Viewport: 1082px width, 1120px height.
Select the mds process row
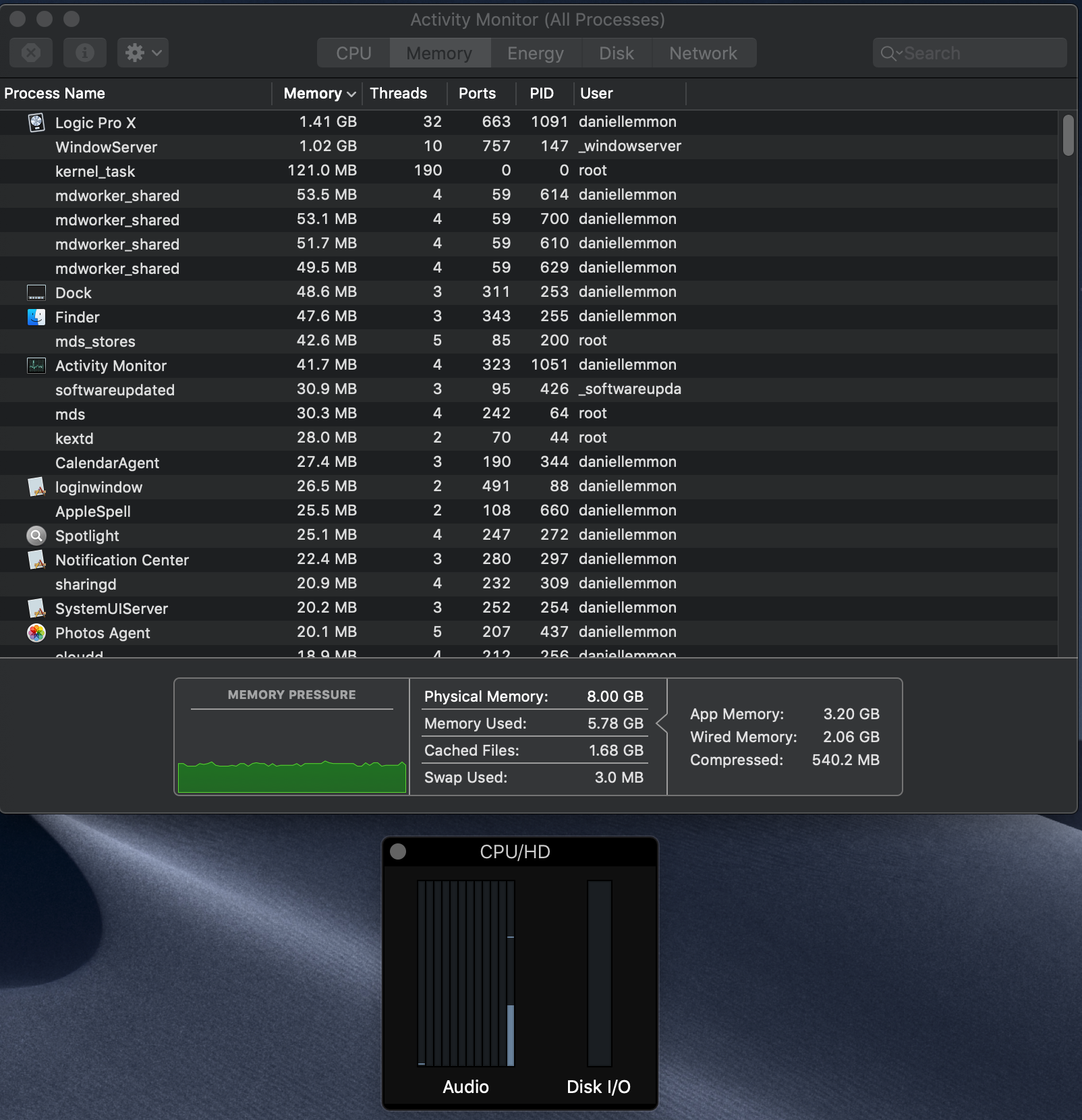tap(529, 414)
